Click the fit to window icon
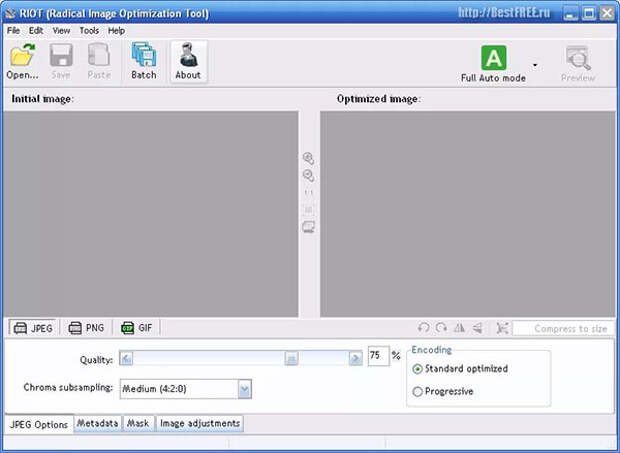 [x=308, y=210]
